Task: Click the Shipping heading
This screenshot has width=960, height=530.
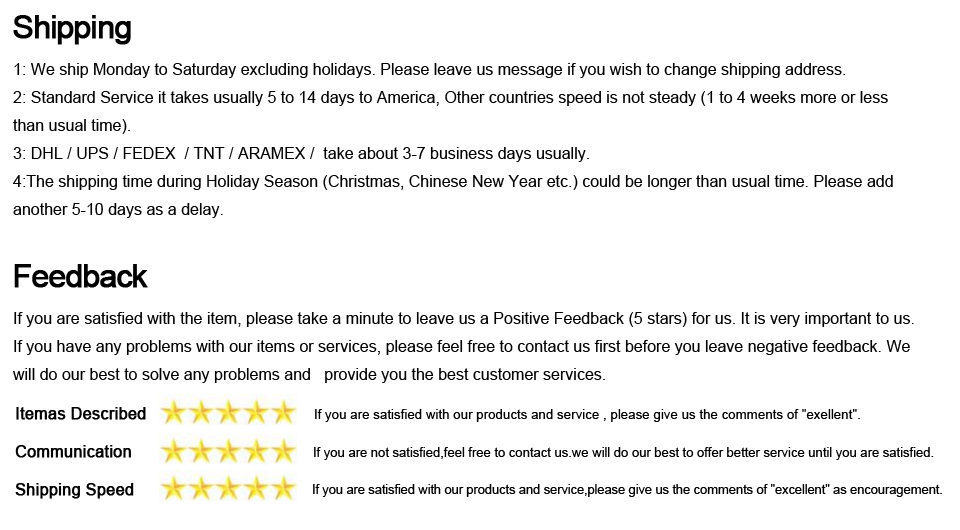Action: pos(72,28)
